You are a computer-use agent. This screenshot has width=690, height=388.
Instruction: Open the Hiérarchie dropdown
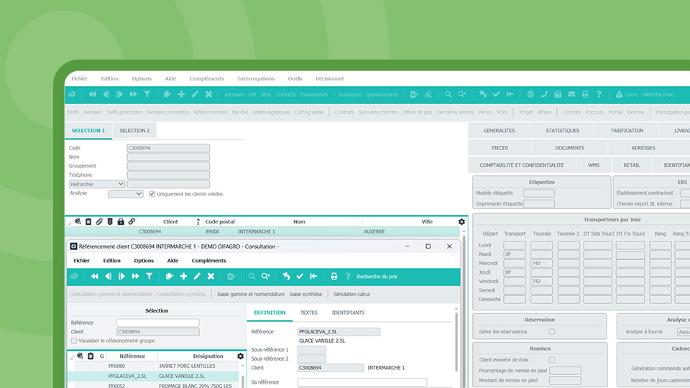(x=97, y=184)
